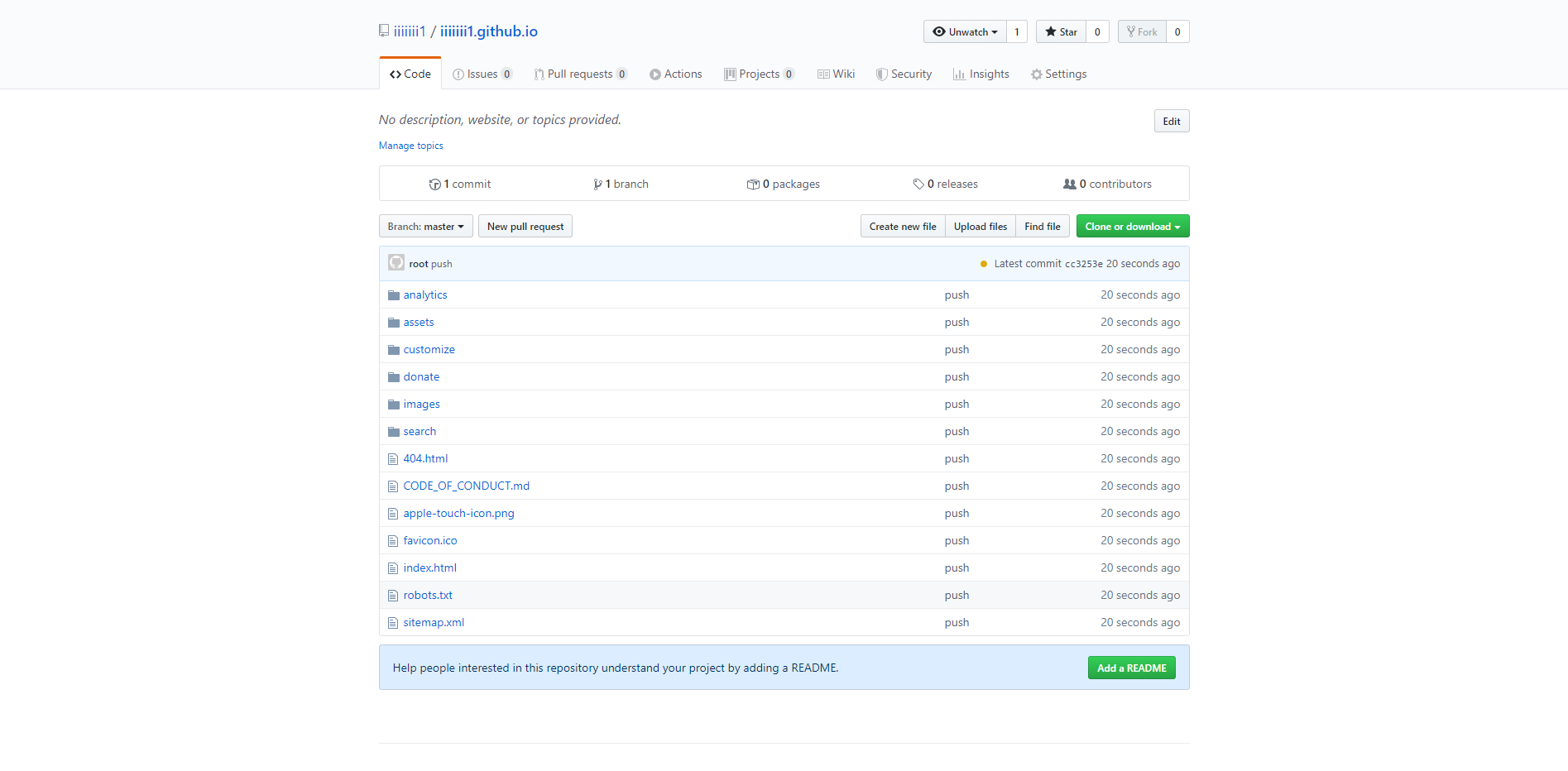The image size is (1568, 771).
Task: Open the index.html file
Action: tap(430, 568)
